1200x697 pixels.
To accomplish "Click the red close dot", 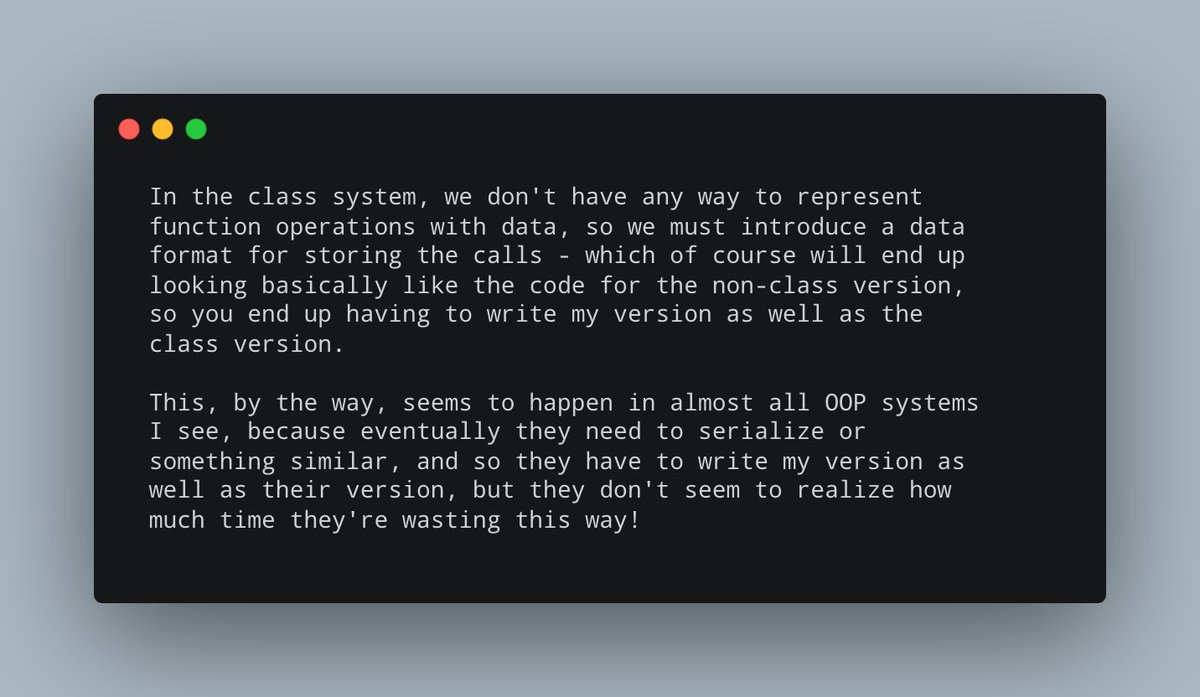I will pyautogui.click(x=129, y=129).
